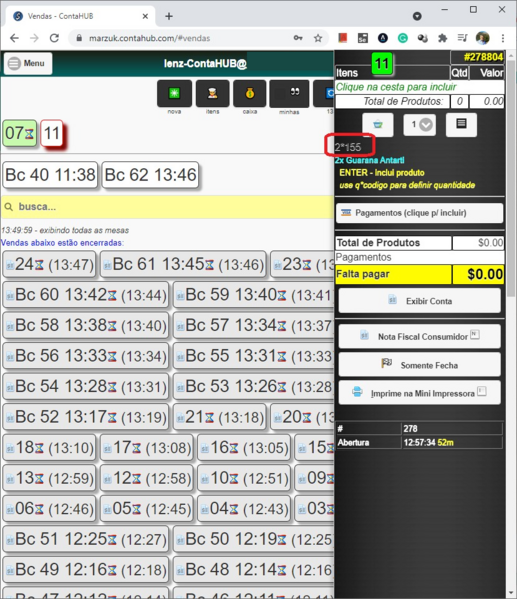Viewport: 517px width, 599px height.
Task: Click the red extension icon in toolbar
Action: pyautogui.click(x=342, y=38)
